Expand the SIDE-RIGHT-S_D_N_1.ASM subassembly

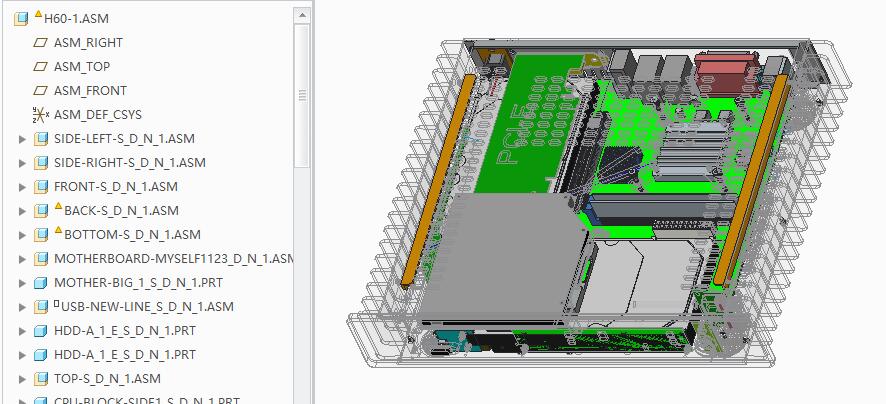[x=23, y=163]
